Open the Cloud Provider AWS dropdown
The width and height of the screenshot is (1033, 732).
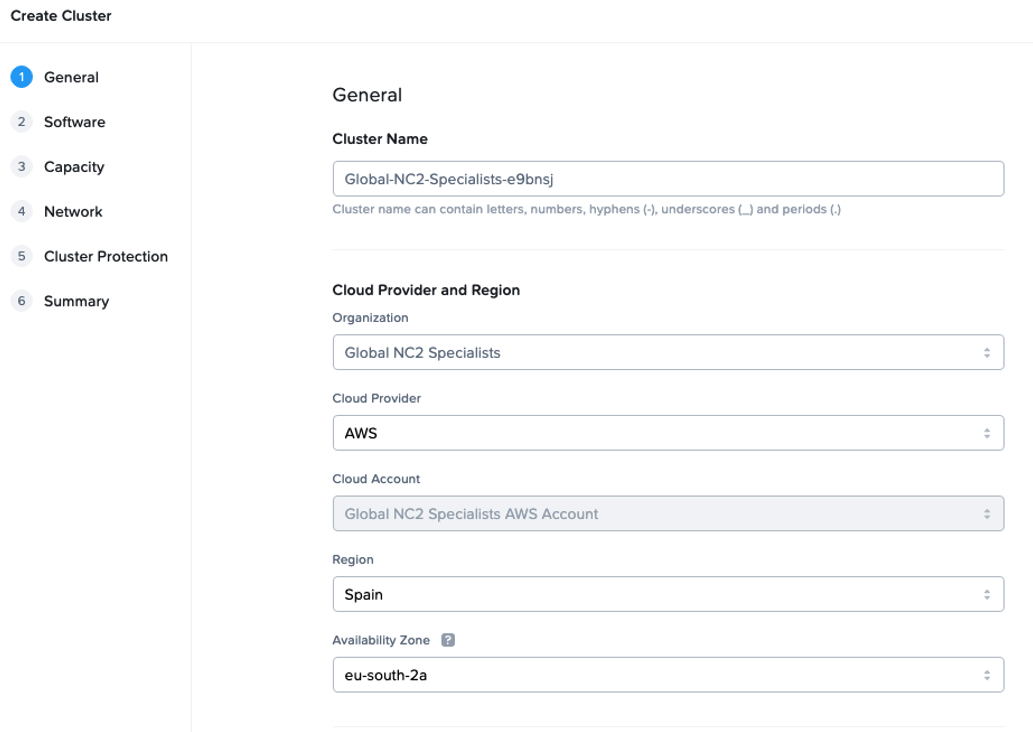(x=667, y=433)
